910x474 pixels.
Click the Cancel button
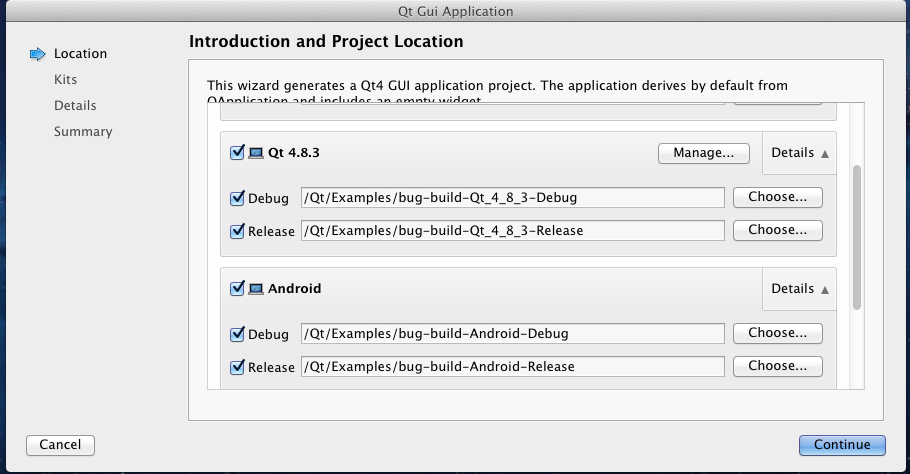pyautogui.click(x=60, y=445)
